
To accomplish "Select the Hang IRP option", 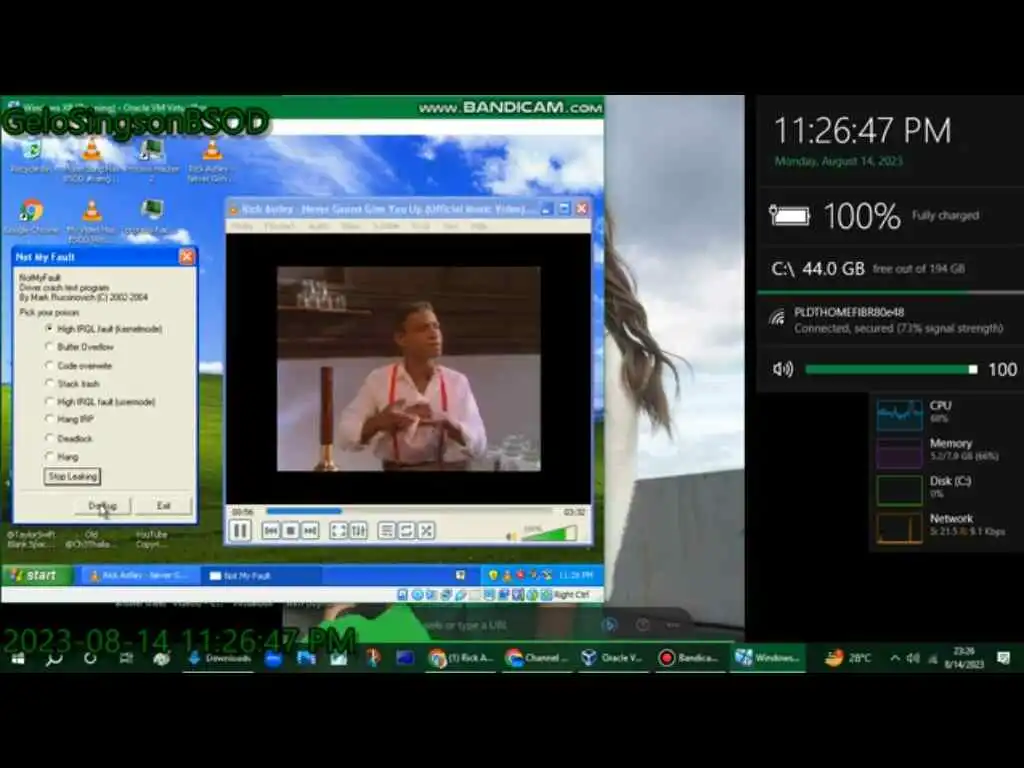I will (x=69, y=419).
